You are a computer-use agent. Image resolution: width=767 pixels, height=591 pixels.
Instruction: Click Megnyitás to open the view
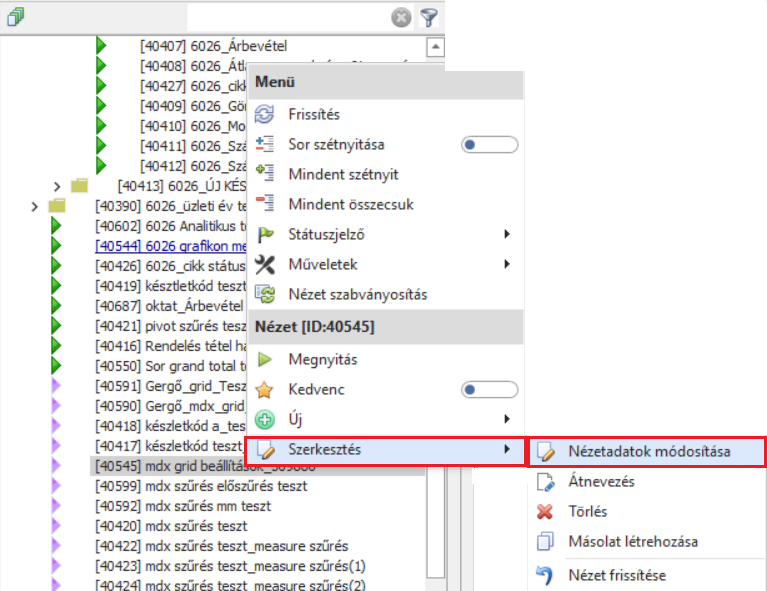pos(323,359)
